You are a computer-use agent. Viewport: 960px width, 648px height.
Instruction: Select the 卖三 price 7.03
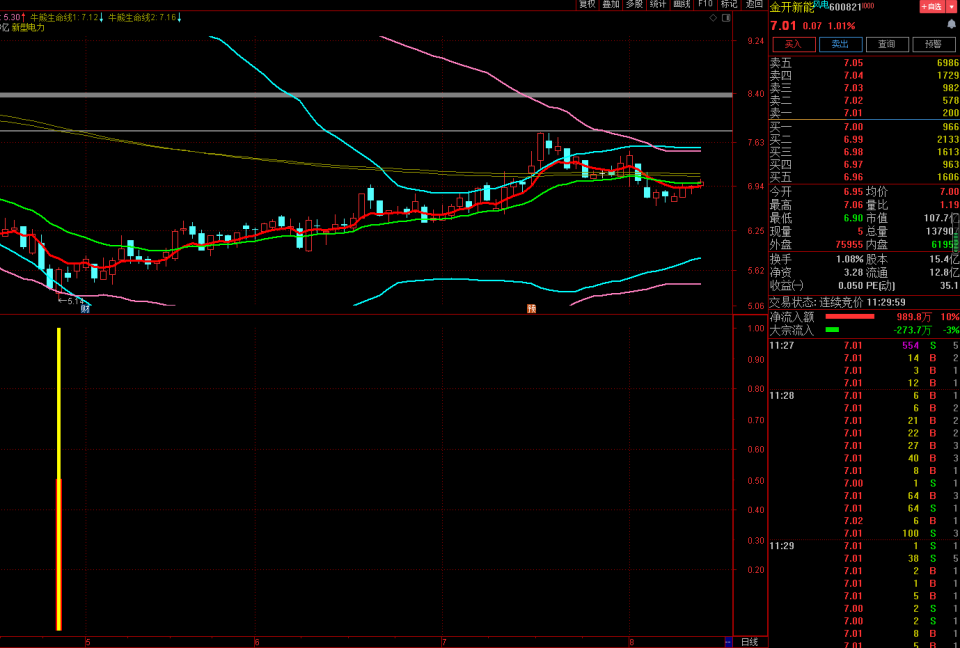[853, 88]
